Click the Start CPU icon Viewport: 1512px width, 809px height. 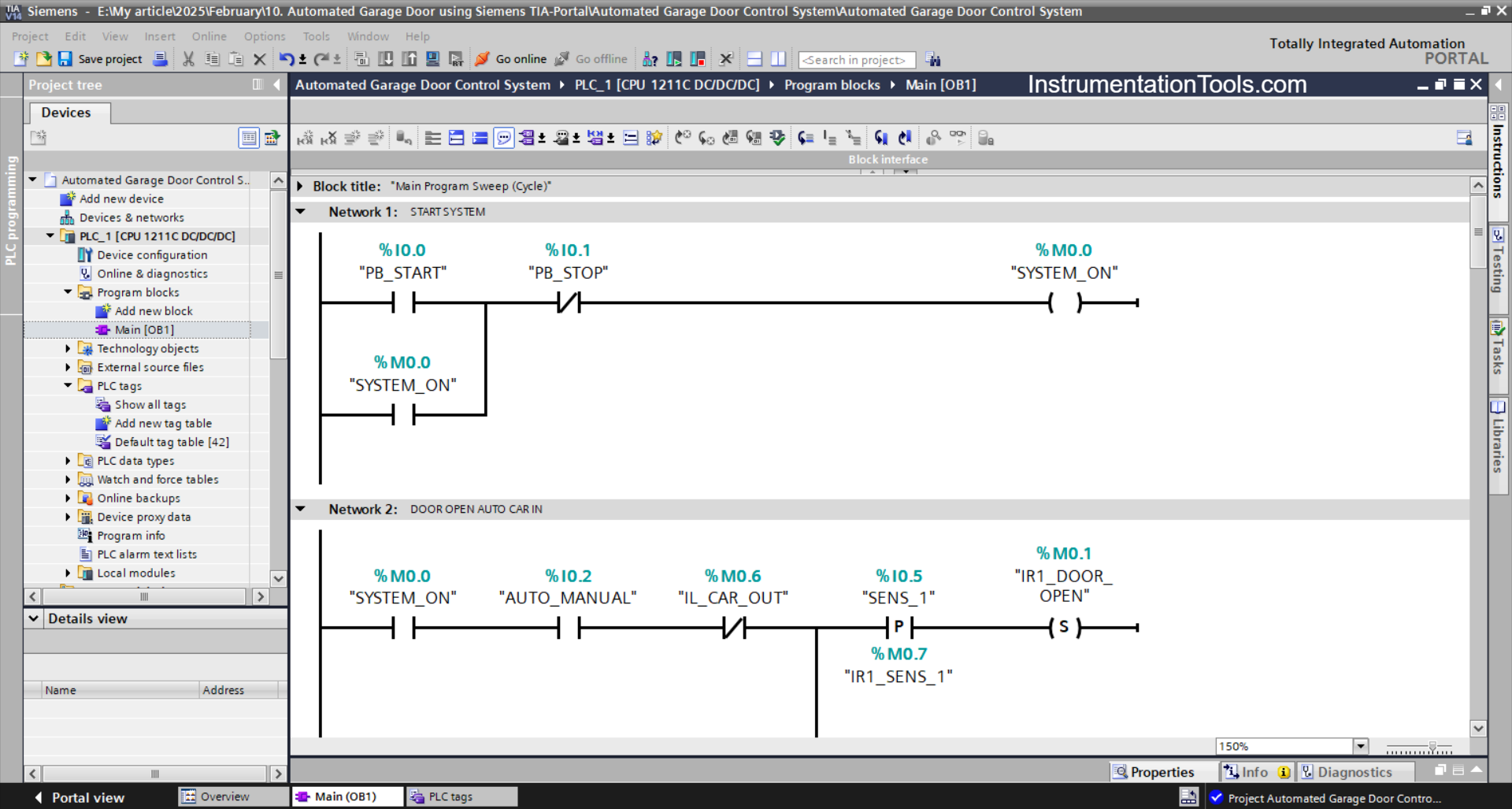click(674, 59)
